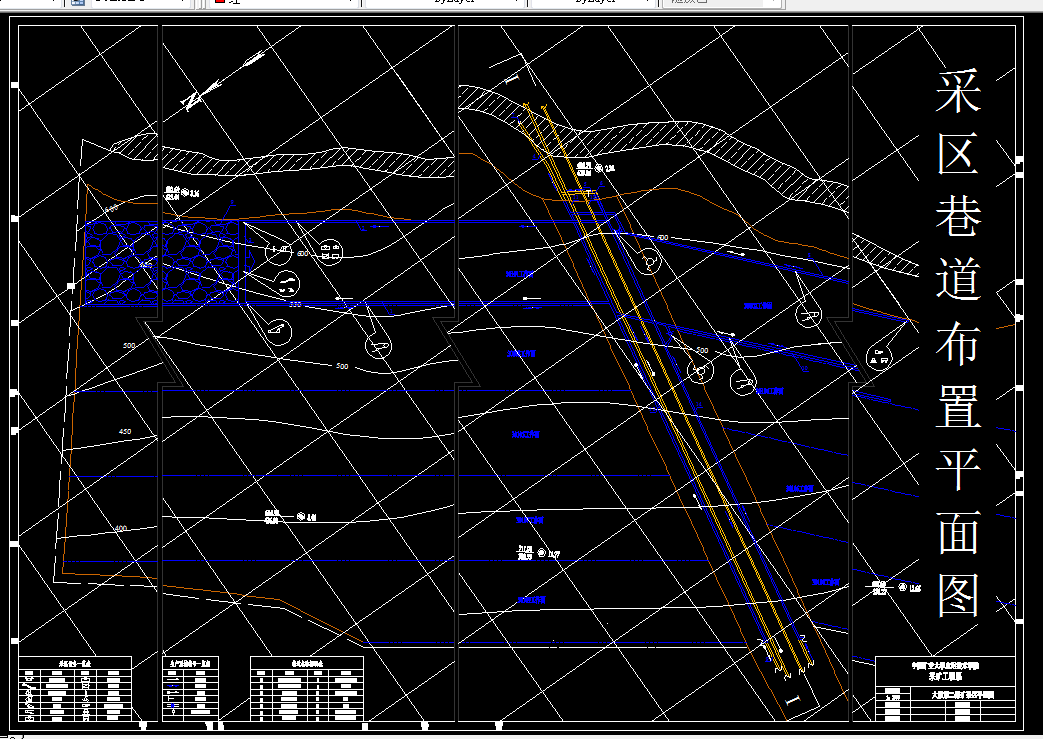Viewport: 1043px width, 739px height.
Task: Click the blue cobblestone hatch area
Action: point(162,264)
